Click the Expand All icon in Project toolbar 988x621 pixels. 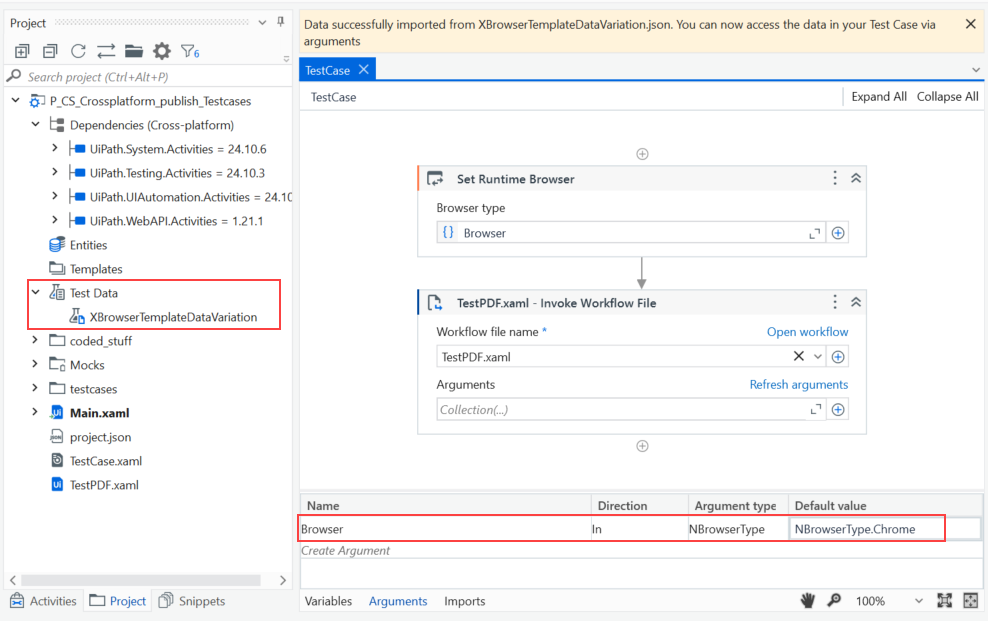point(22,51)
